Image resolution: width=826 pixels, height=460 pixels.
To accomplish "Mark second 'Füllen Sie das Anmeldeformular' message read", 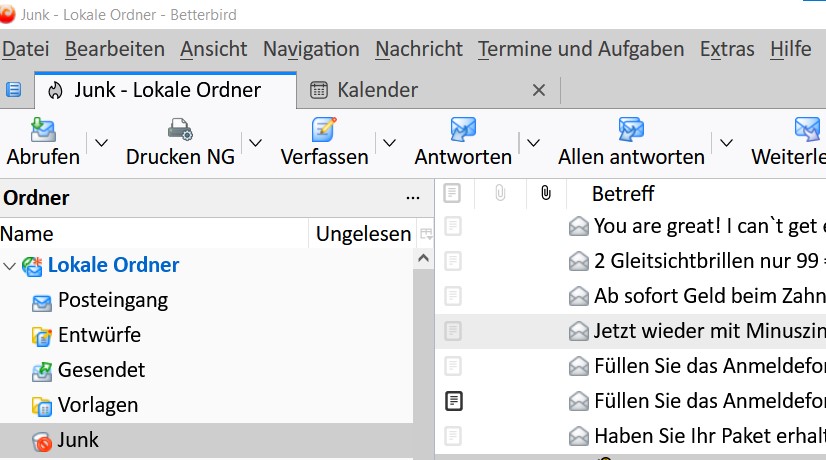I will pyautogui.click(x=452, y=401).
